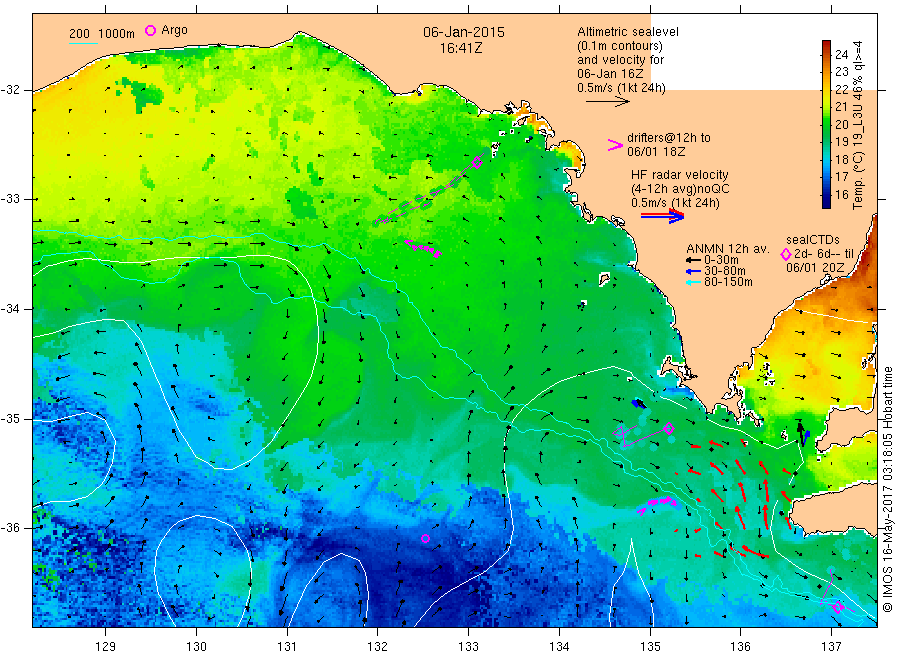Click the dark red top of the color bar
This screenshot has width=900, height=660.
click(827, 45)
